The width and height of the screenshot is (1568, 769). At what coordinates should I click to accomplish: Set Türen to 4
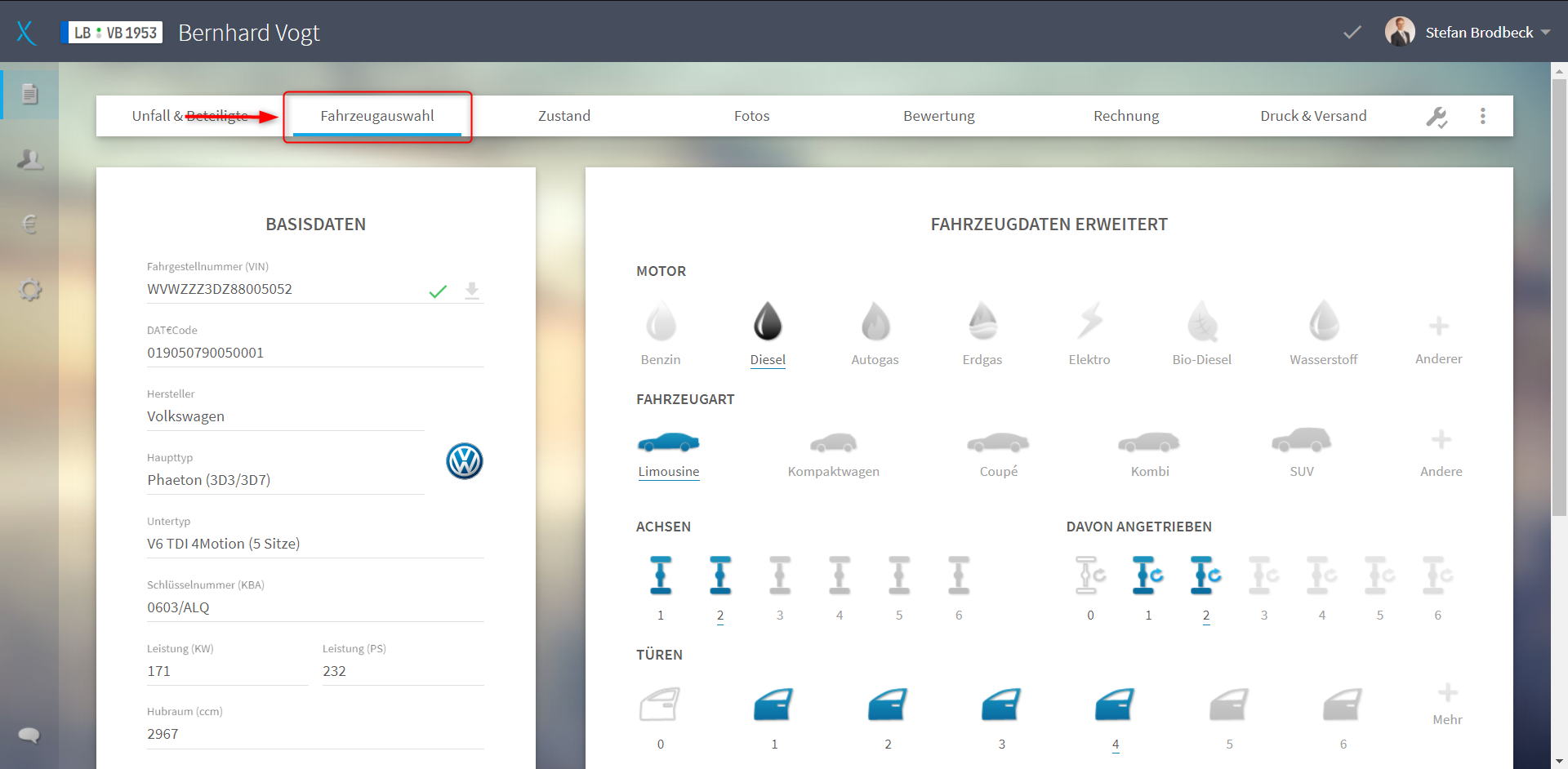tap(1116, 718)
